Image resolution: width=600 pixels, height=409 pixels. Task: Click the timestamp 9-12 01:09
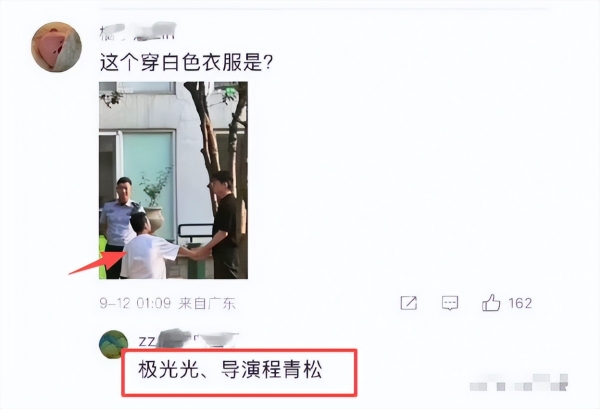coord(135,303)
